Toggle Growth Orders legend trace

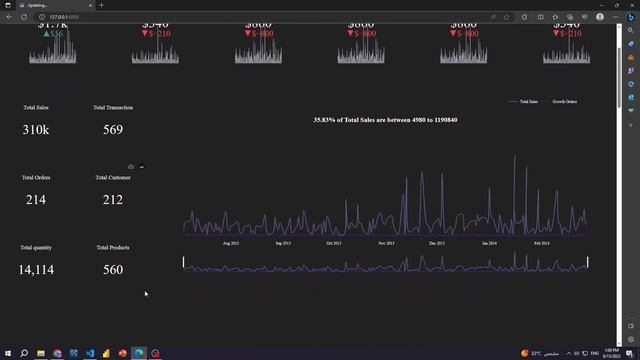(x=560, y=102)
